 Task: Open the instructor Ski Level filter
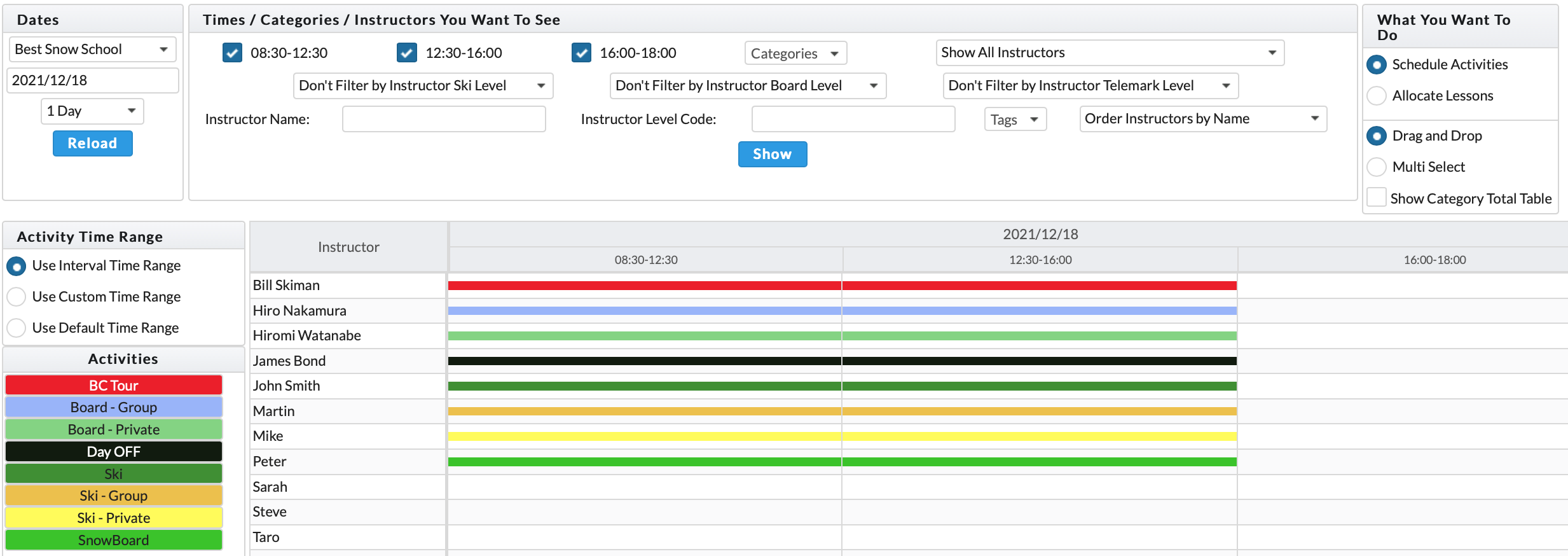point(422,86)
